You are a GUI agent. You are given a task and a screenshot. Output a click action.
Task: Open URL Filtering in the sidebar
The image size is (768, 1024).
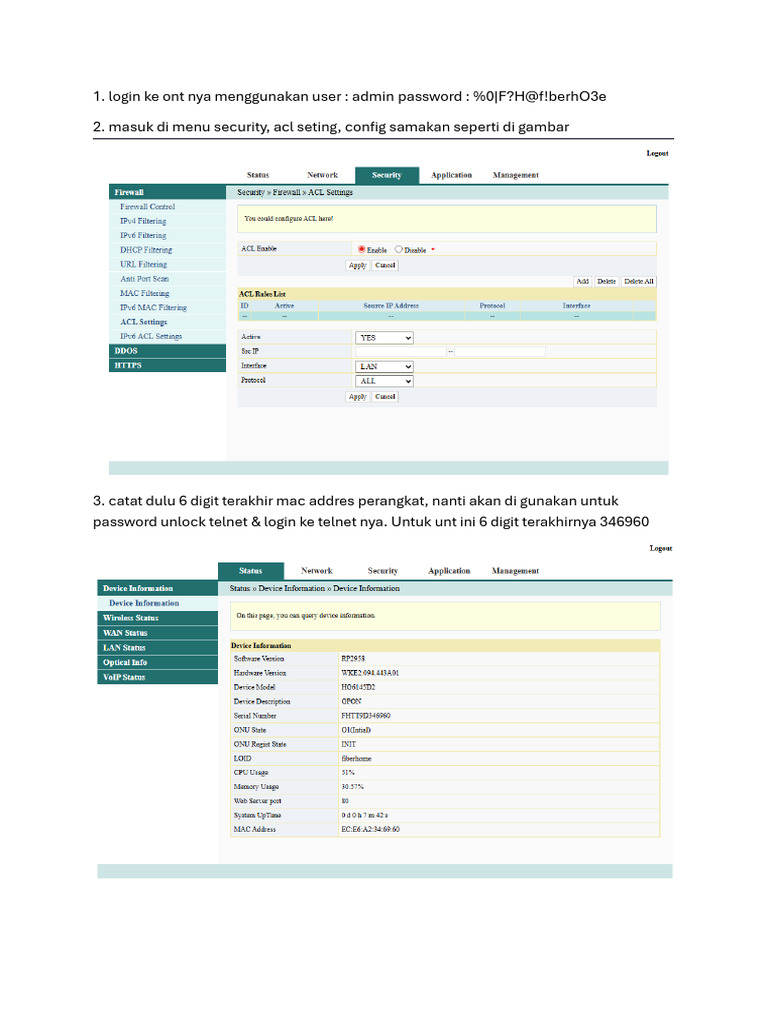pos(144,264)
